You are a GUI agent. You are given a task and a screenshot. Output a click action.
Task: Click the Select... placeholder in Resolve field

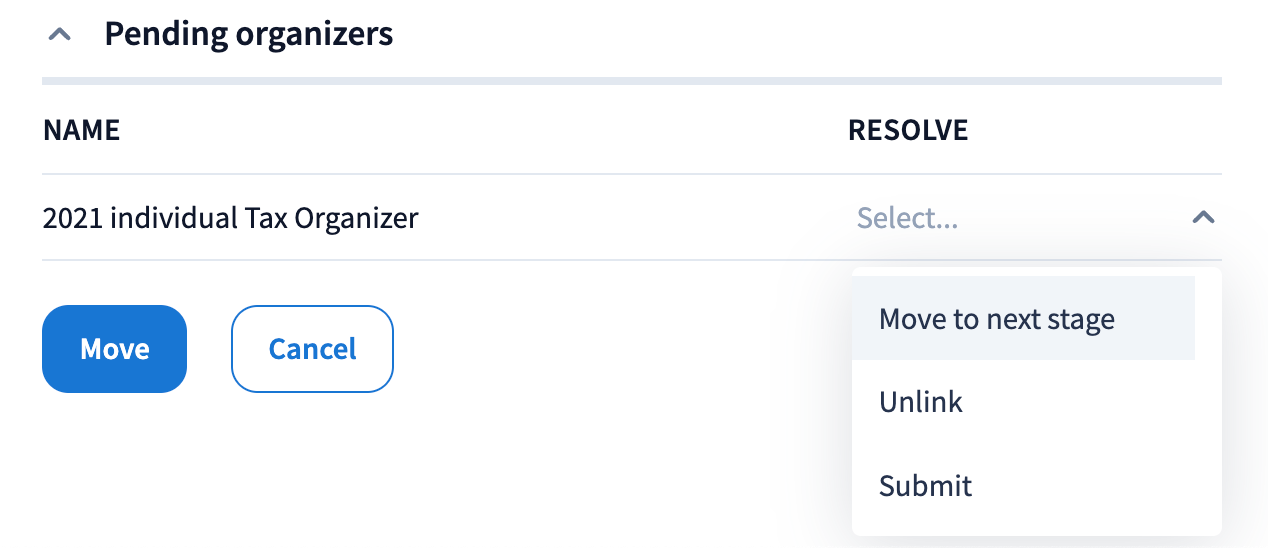[907, 218]
